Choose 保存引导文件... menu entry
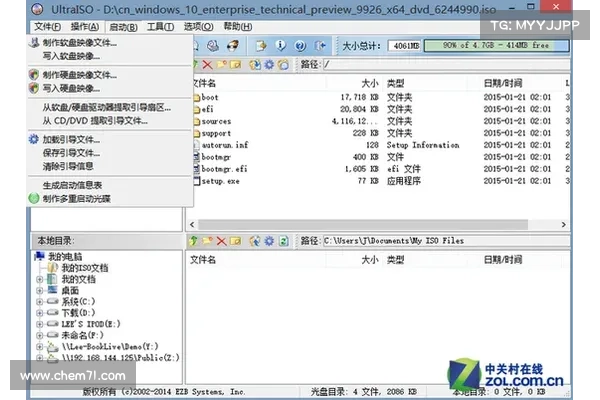600x400 pixels. pyautogui.click(x=110, y=153)
